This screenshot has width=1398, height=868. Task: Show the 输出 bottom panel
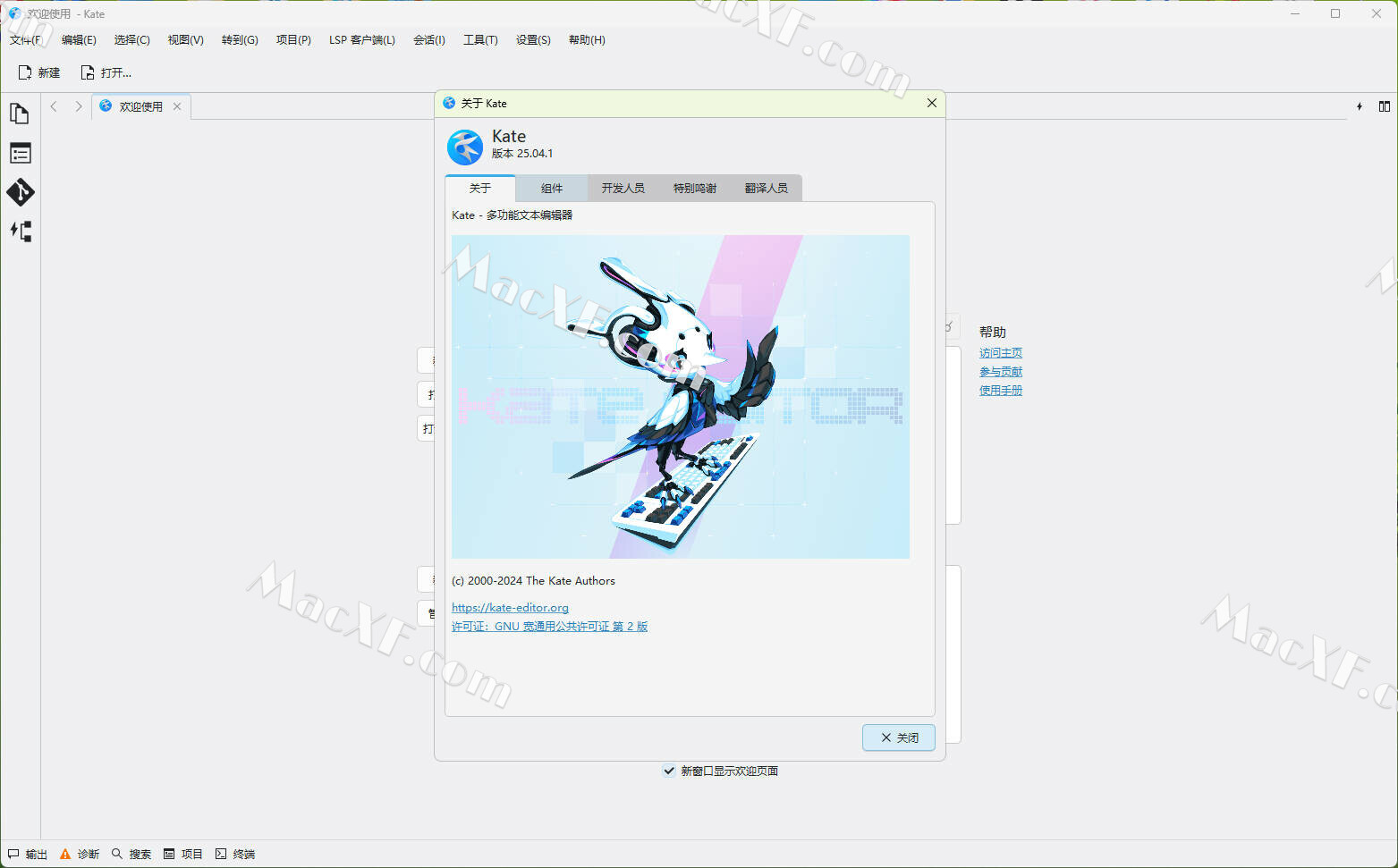[28, 855]
